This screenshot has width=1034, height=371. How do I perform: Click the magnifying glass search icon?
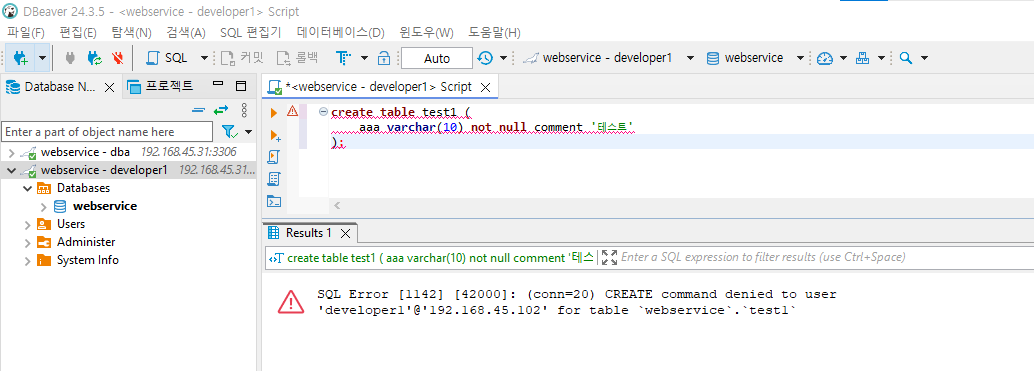coord(906,58)
